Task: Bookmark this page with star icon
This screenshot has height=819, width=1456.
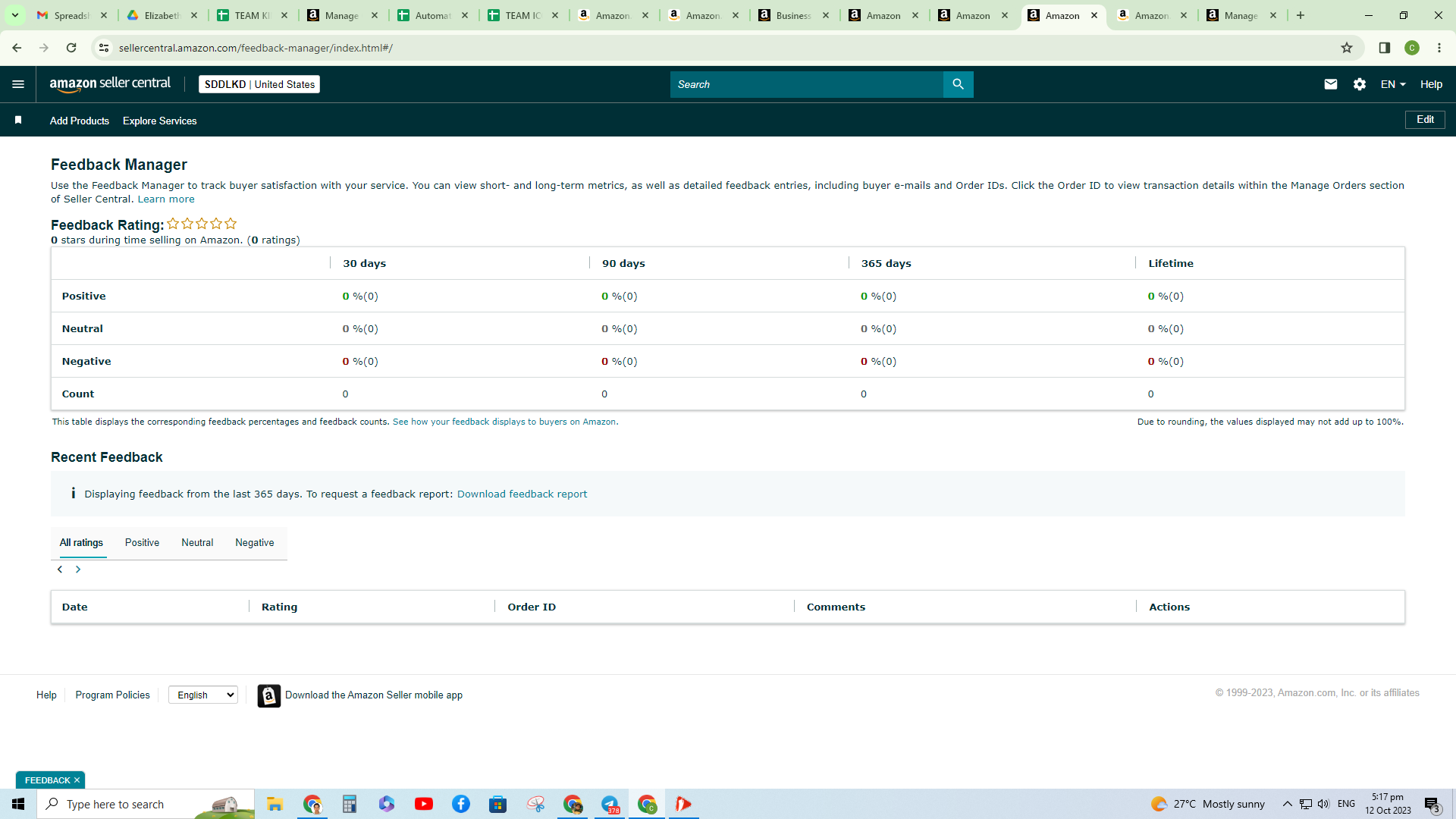Action: pyautogui.click(x=1347, y=48)
